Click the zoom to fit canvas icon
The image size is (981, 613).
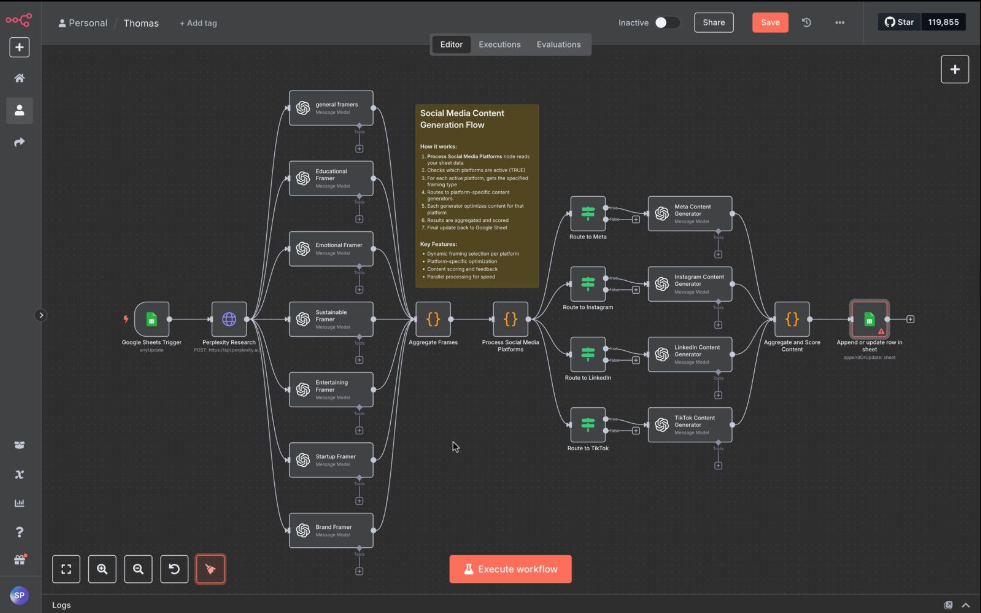[66, 568]
